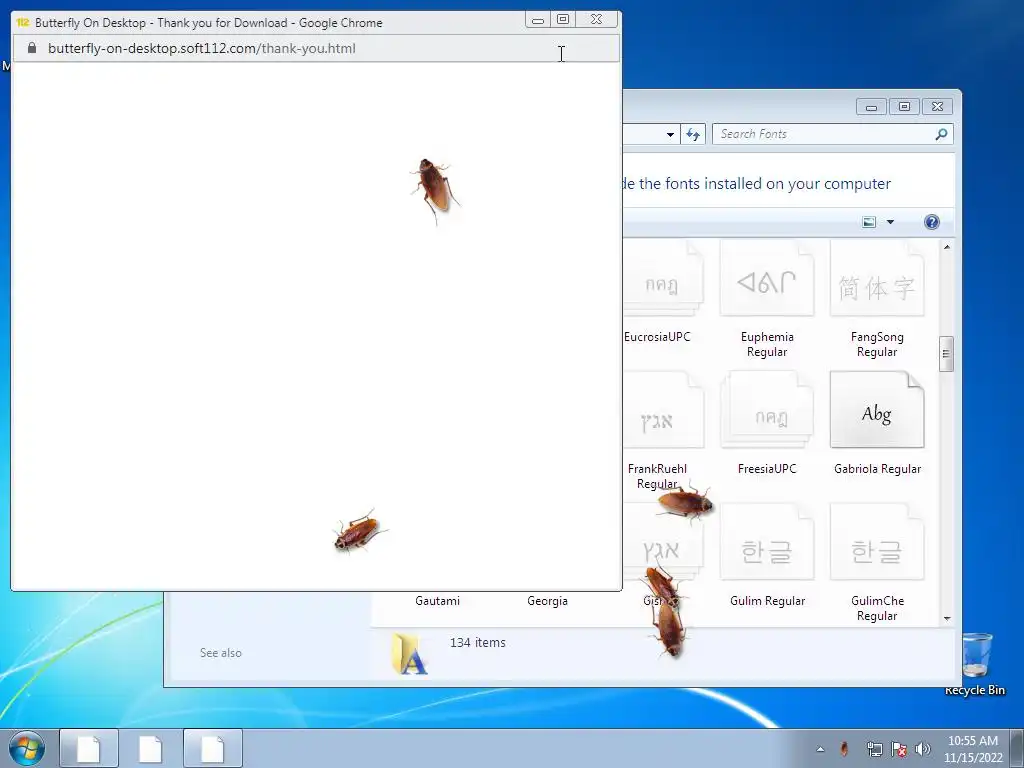Viewport: 1024px width, 768px height.
Task: Close the Butterfly On Desktop Chrome window
Action: click(x=596, y=20)
